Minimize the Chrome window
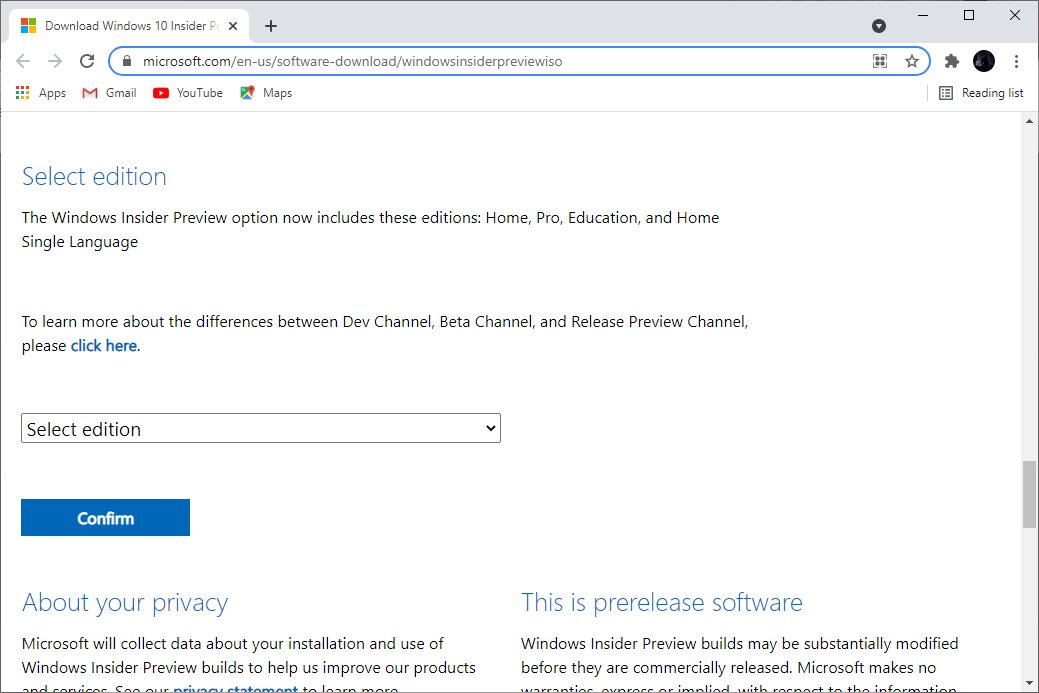Viewport: 1039px width, 693px height. pos(923,15)
